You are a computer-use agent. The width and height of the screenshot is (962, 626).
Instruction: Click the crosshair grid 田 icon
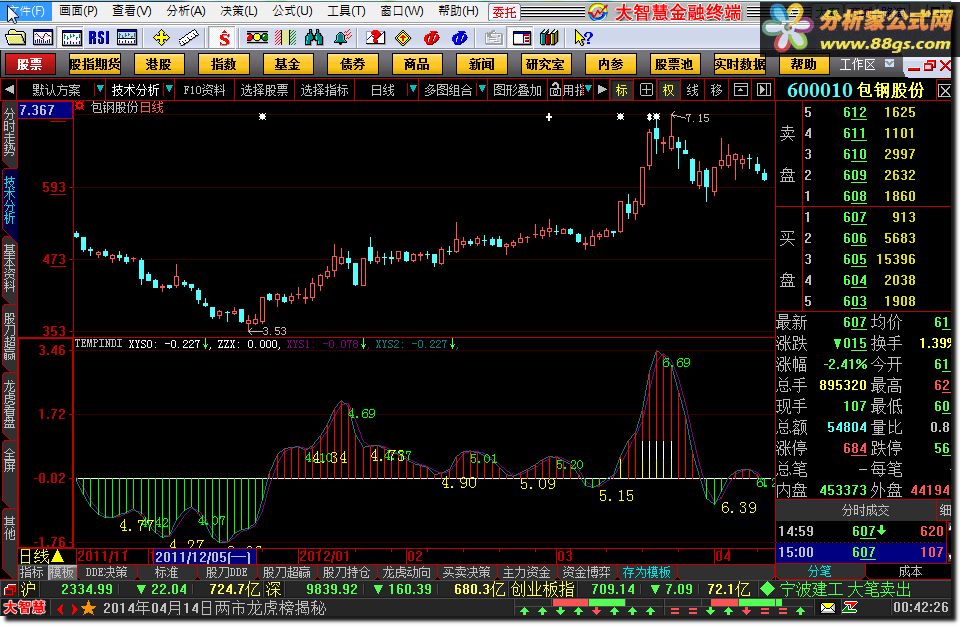[x=646, y=90]
